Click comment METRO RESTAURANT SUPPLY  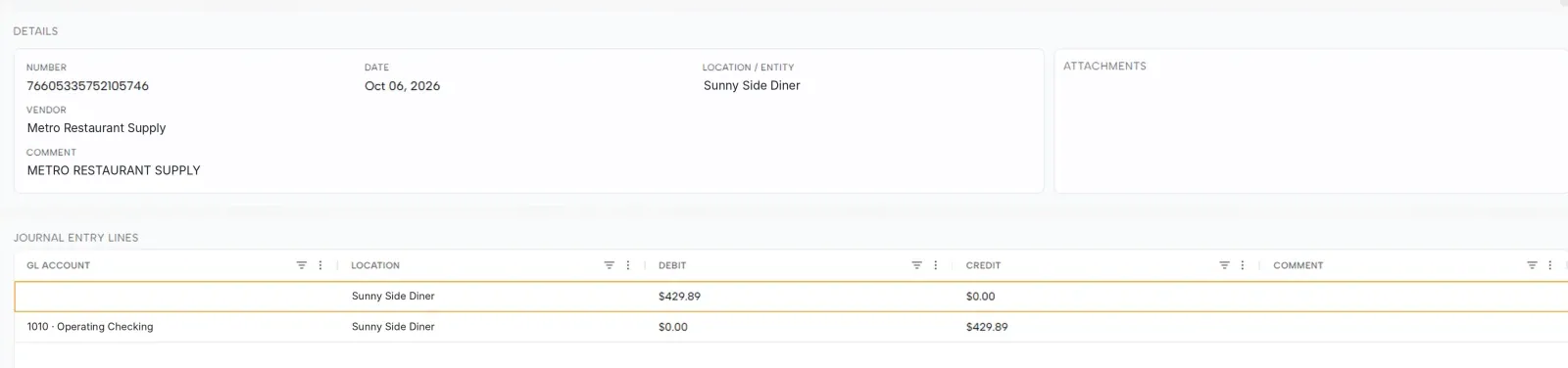coord(114,170)
